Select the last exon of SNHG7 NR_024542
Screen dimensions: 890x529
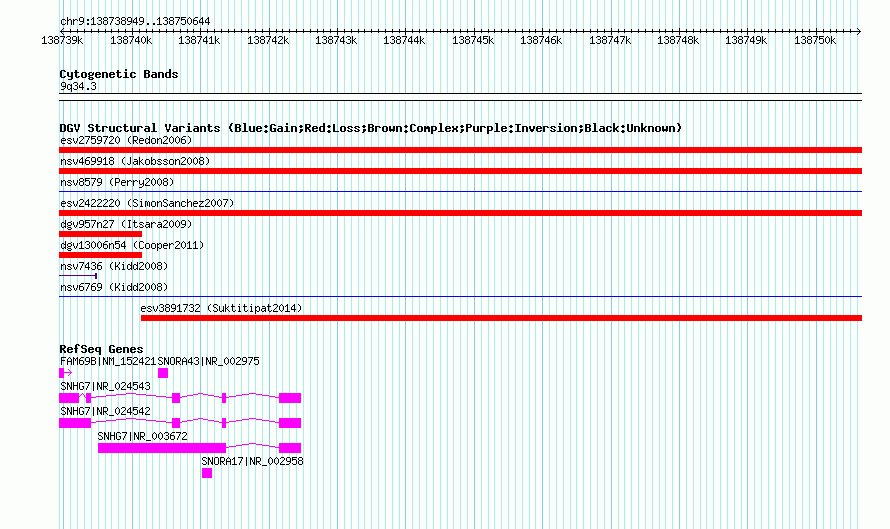(290, 423)
